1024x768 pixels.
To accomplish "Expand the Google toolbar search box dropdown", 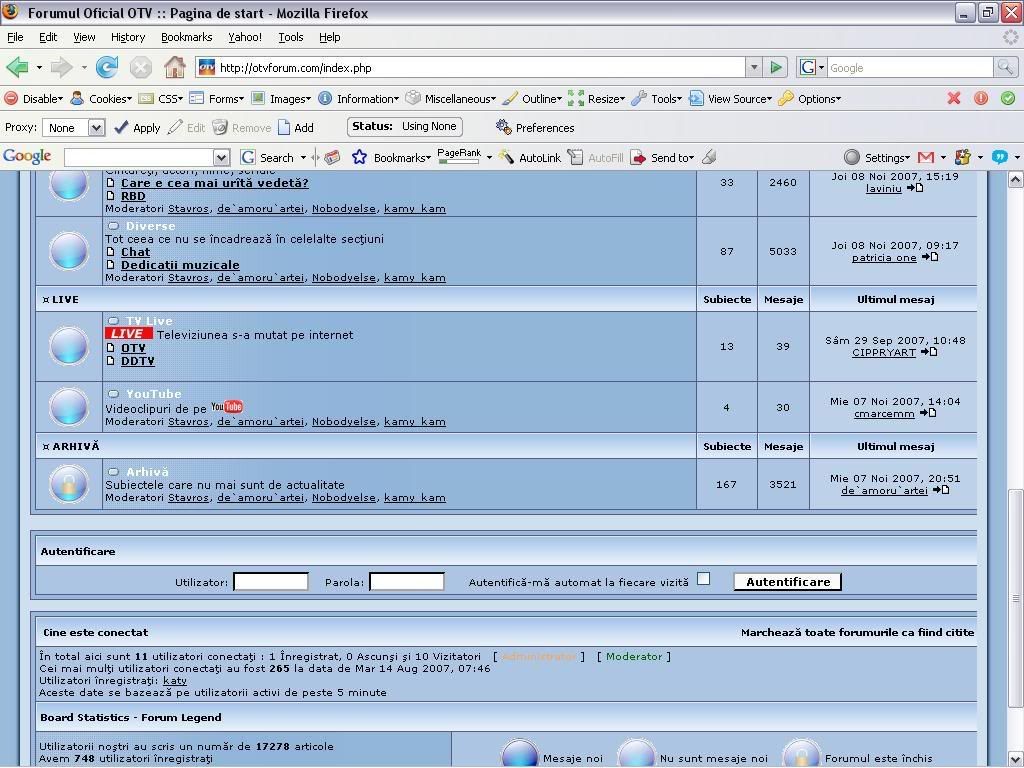I will [221, 158].
